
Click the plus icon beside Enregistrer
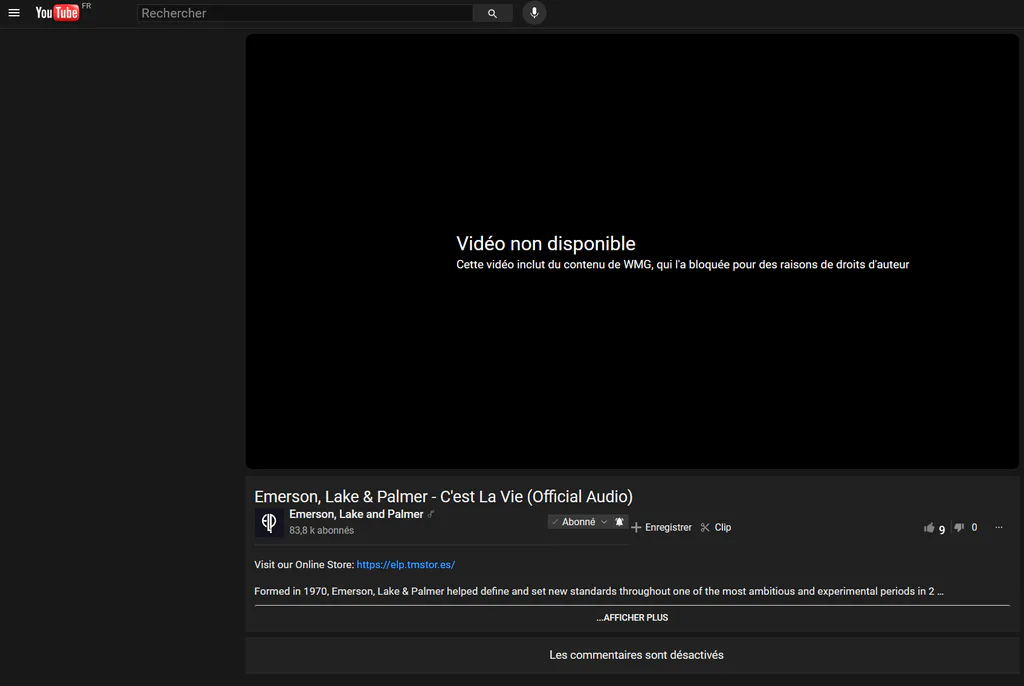(x=636, y=527)
